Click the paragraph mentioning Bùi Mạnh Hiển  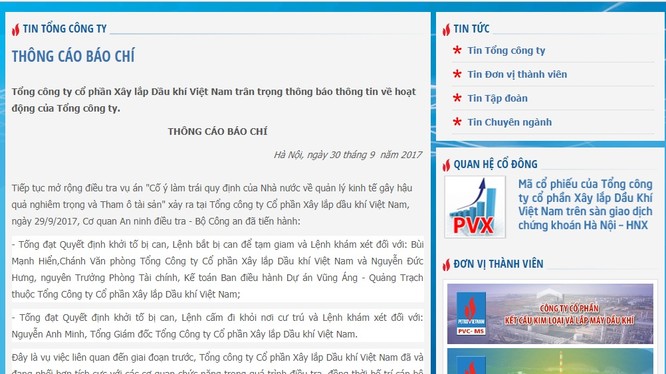click(217, 269)
